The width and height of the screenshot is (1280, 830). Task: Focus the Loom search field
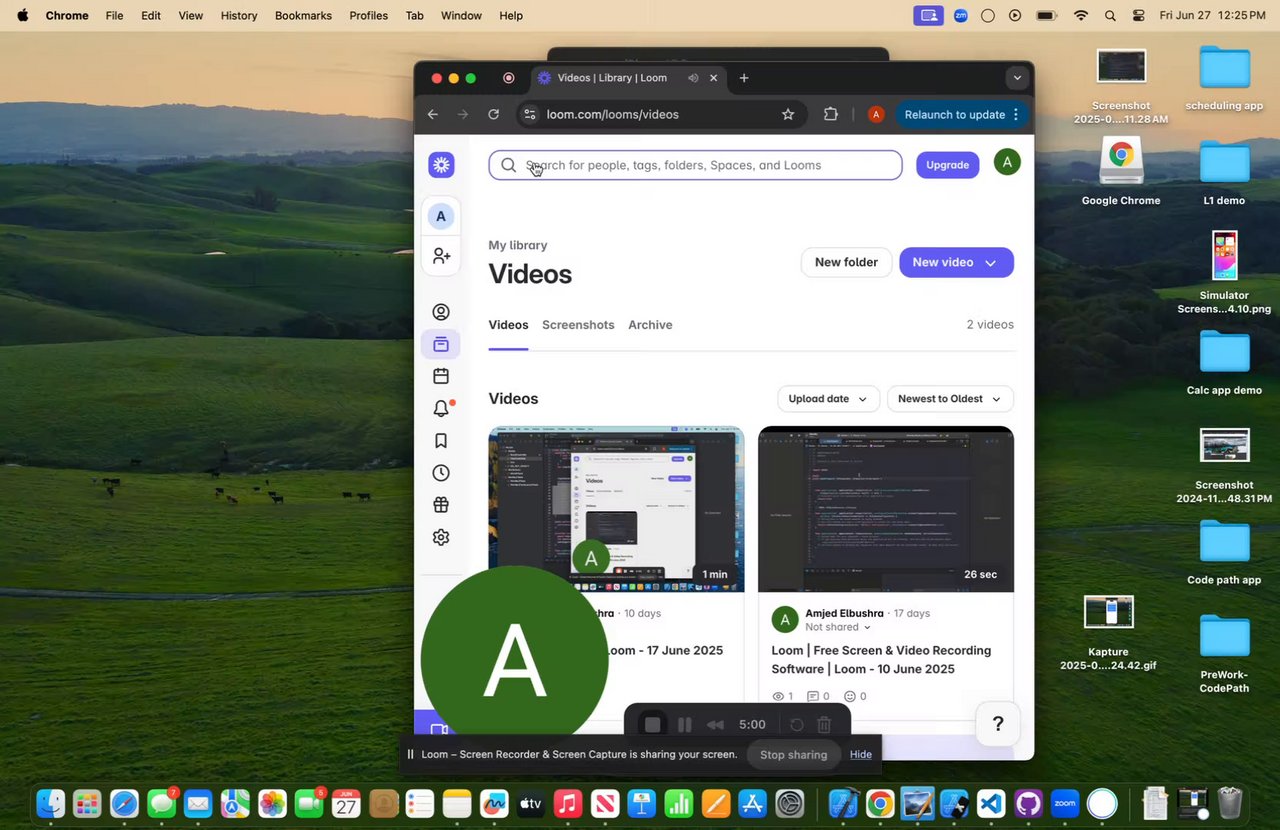click(695, 165)
